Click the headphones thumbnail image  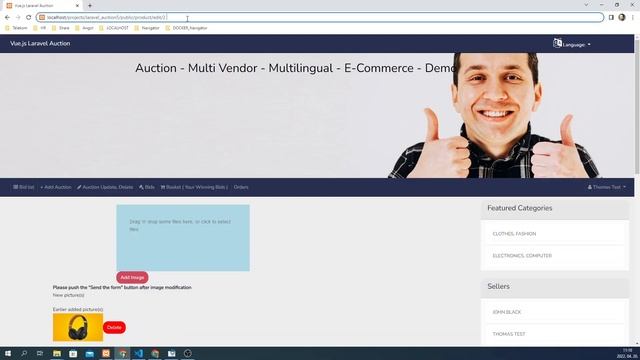pos(78,327)
